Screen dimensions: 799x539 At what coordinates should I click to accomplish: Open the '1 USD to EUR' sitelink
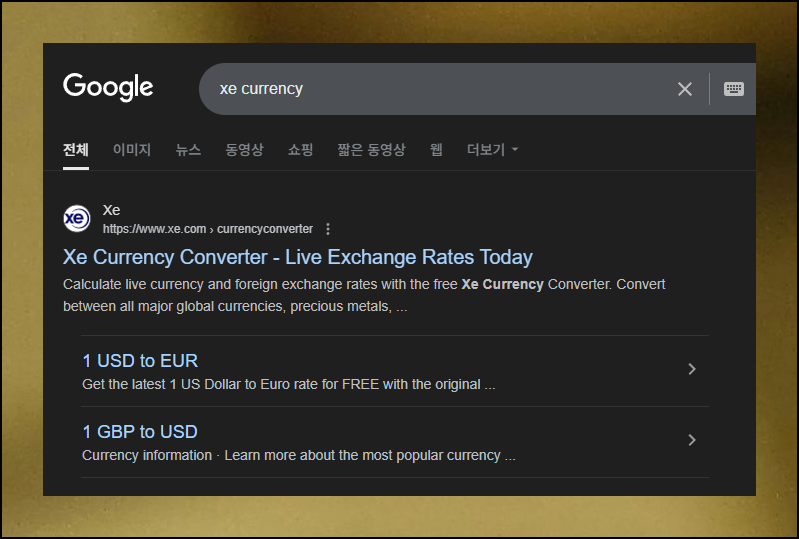point(140,361)
